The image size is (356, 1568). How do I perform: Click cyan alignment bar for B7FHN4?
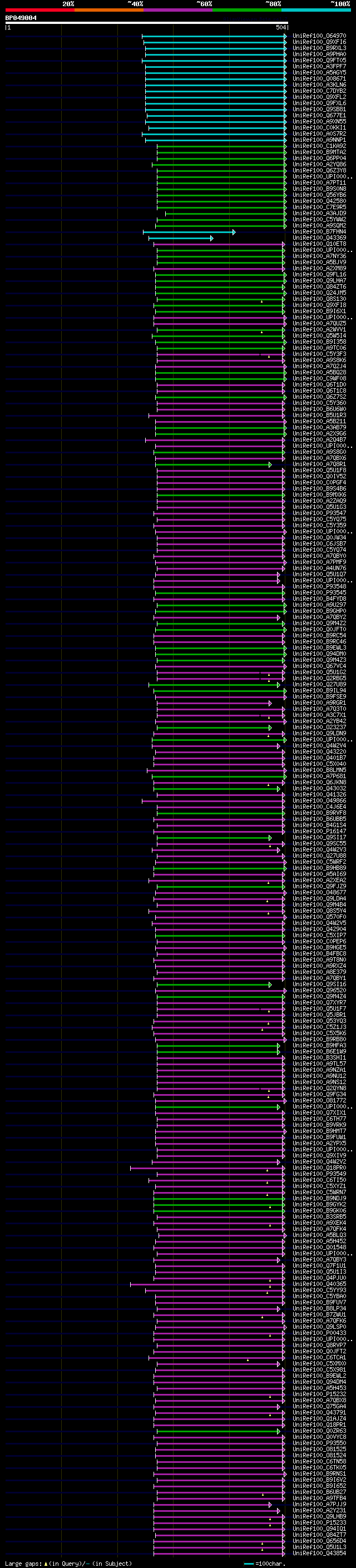[189, 232]
